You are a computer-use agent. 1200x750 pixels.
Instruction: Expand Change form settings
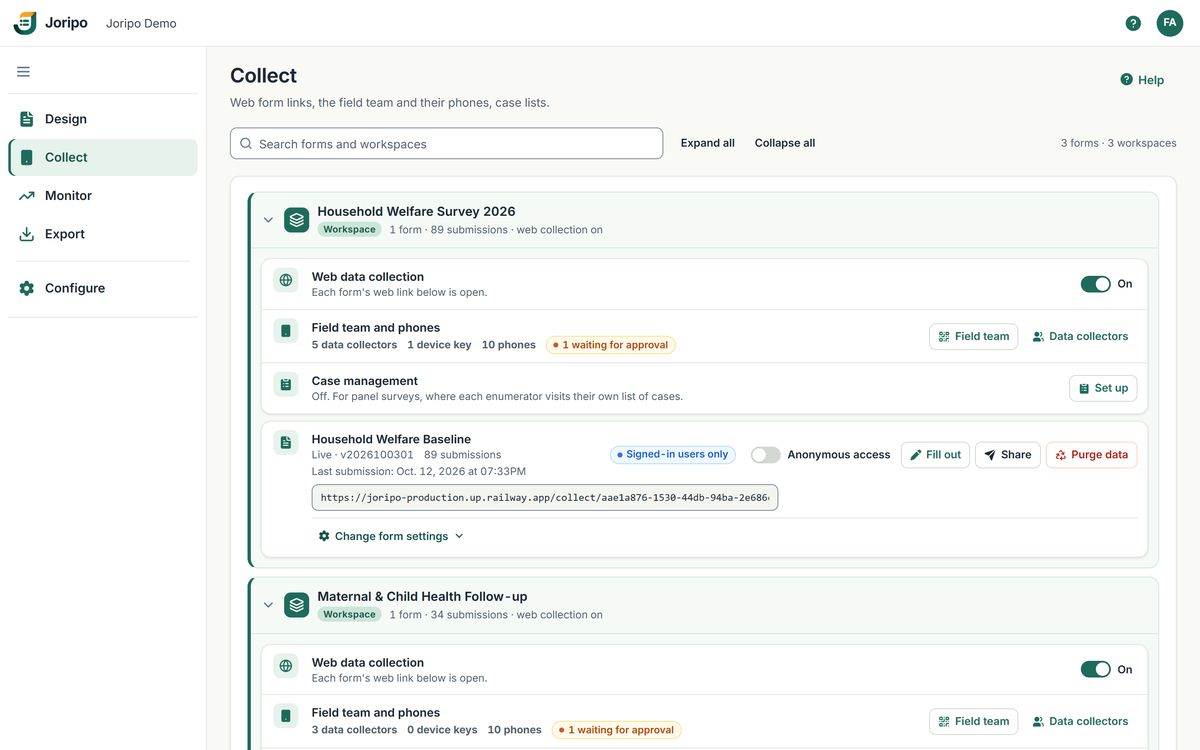pos(391,536)
